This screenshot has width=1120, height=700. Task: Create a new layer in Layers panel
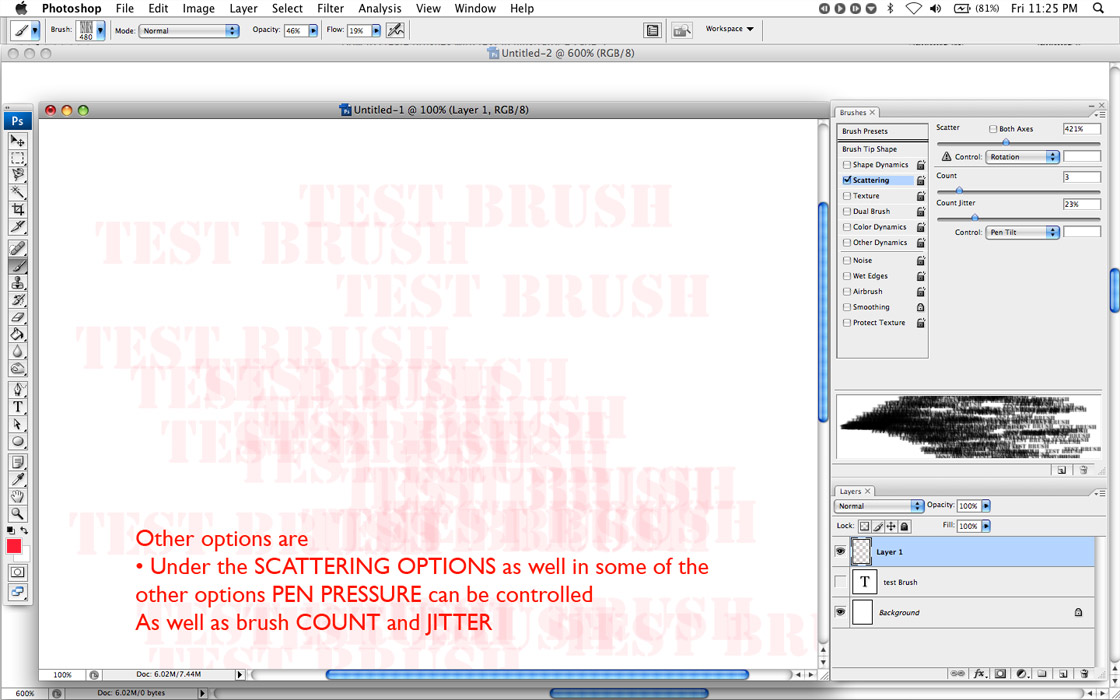(1063, 674)
